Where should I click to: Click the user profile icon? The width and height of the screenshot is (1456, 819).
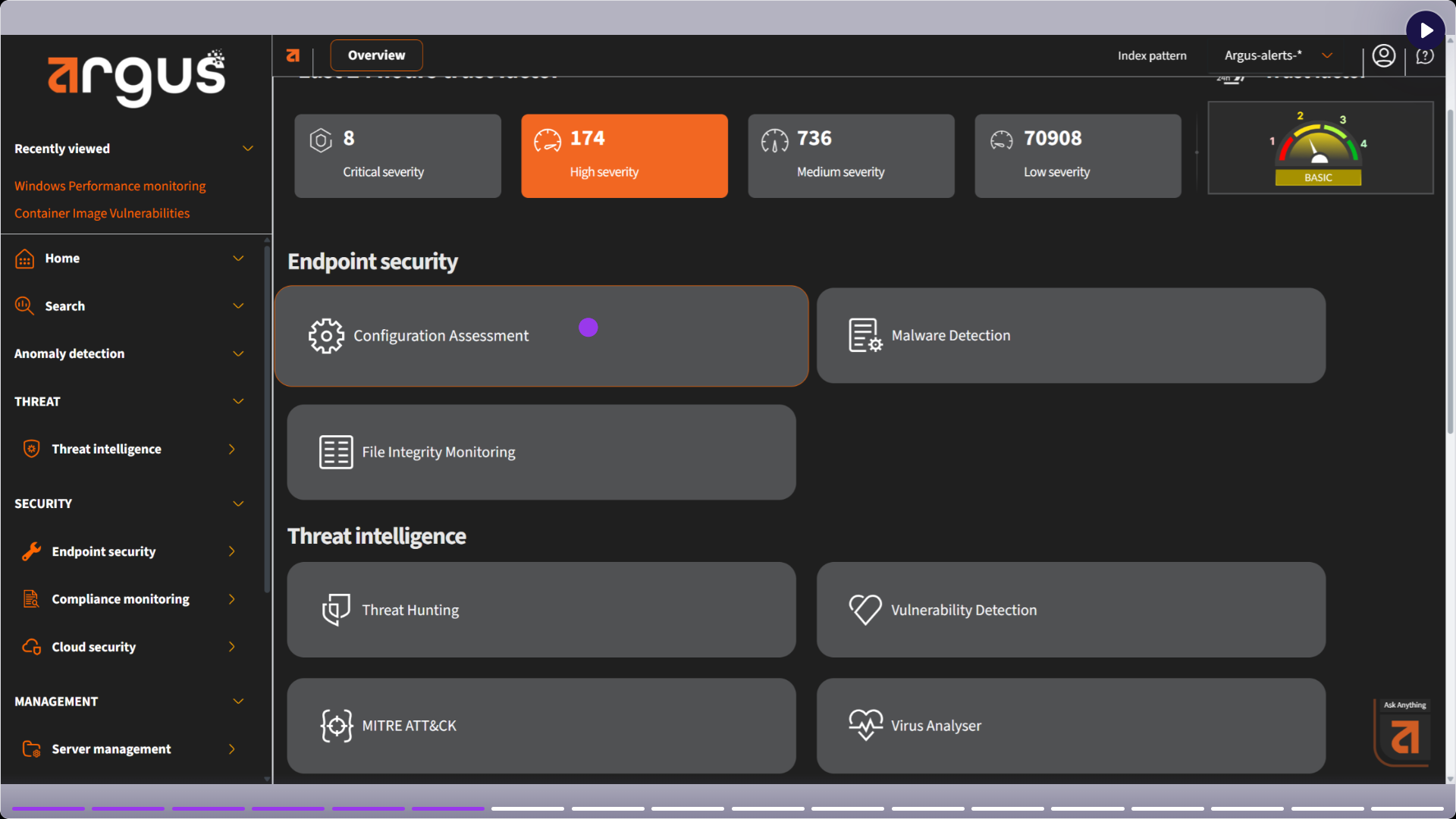coord(1383,56)
